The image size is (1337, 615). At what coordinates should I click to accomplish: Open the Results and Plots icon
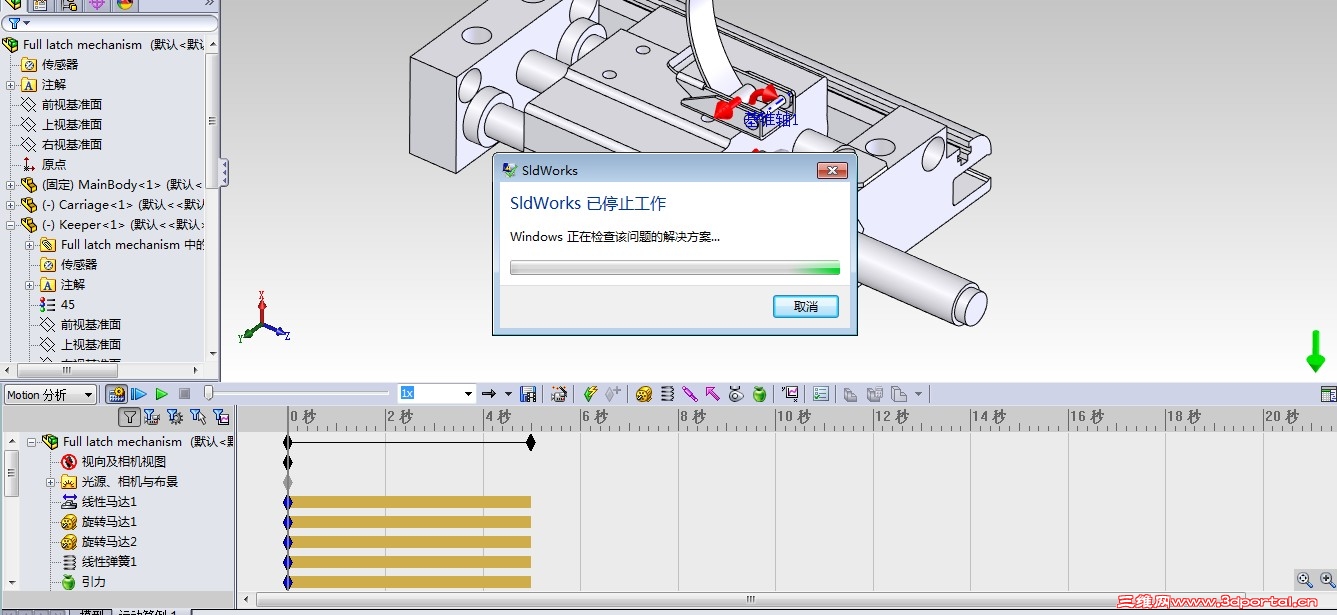point(790,394)
